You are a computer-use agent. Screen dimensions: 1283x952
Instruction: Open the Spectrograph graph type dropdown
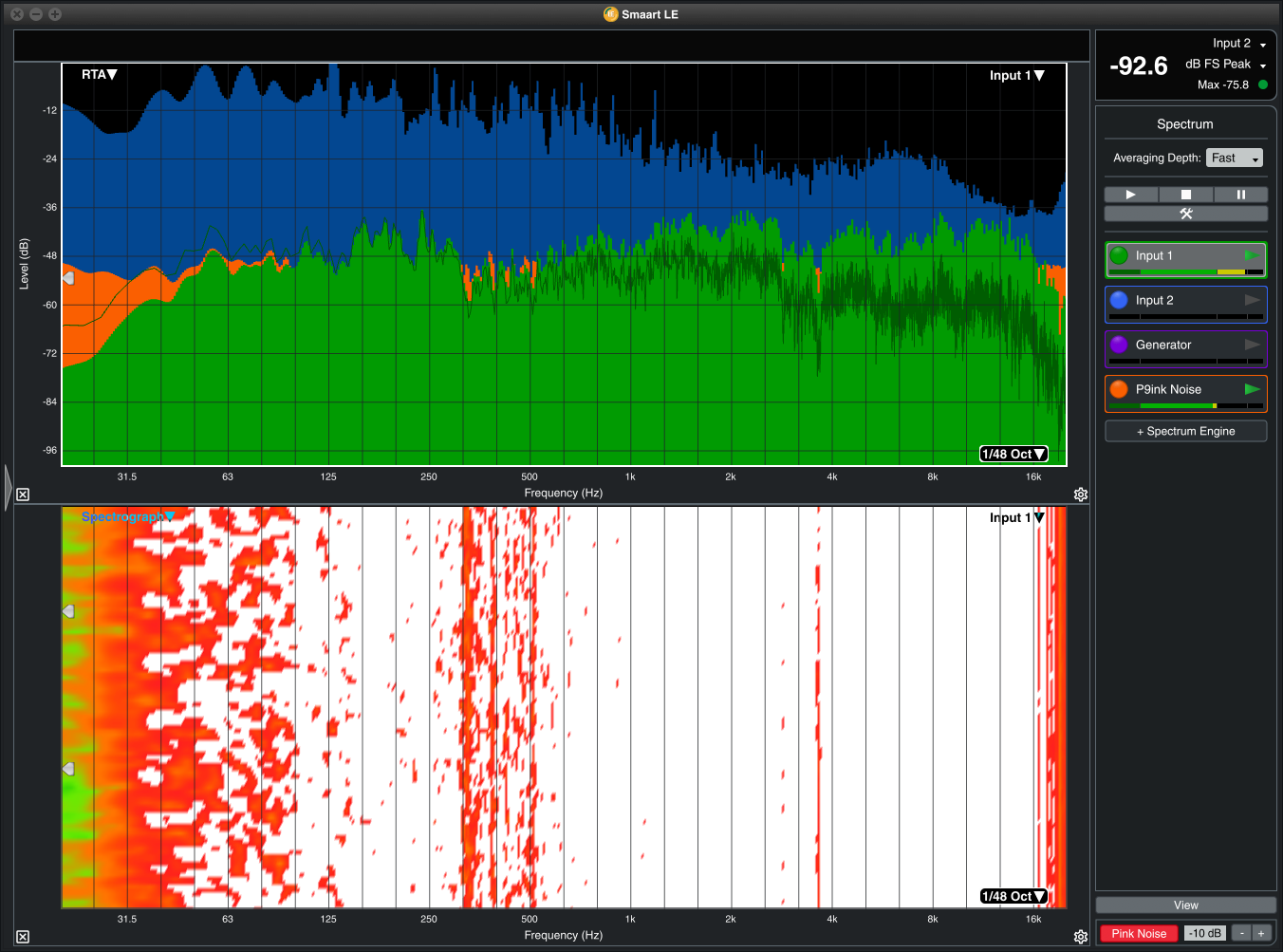128,516
